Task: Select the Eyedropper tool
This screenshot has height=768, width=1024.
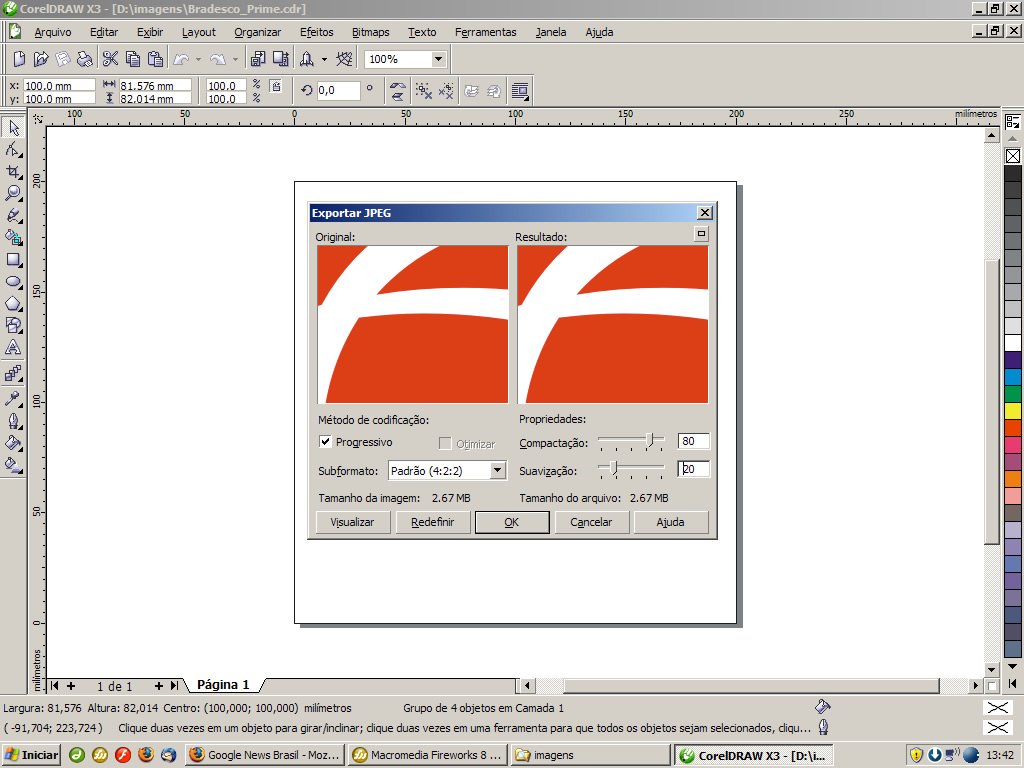Action: [13, 398]
